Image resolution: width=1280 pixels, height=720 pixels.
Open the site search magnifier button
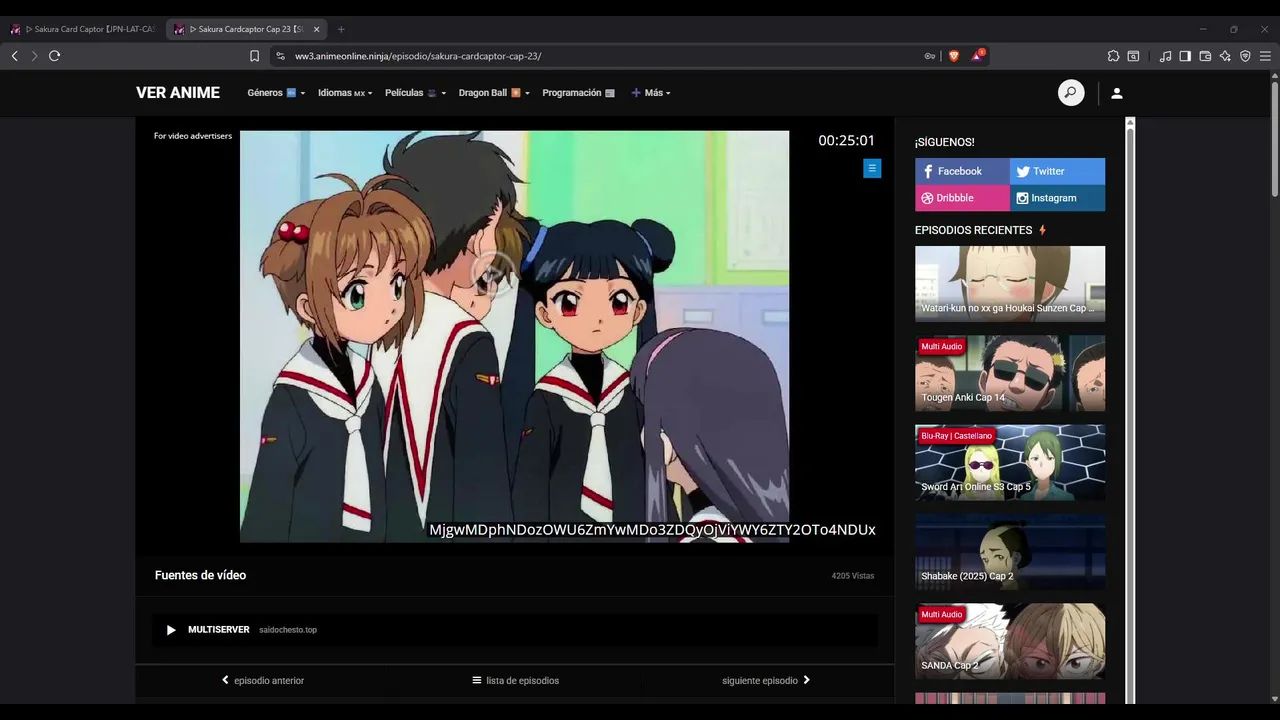click(1071, 93)
